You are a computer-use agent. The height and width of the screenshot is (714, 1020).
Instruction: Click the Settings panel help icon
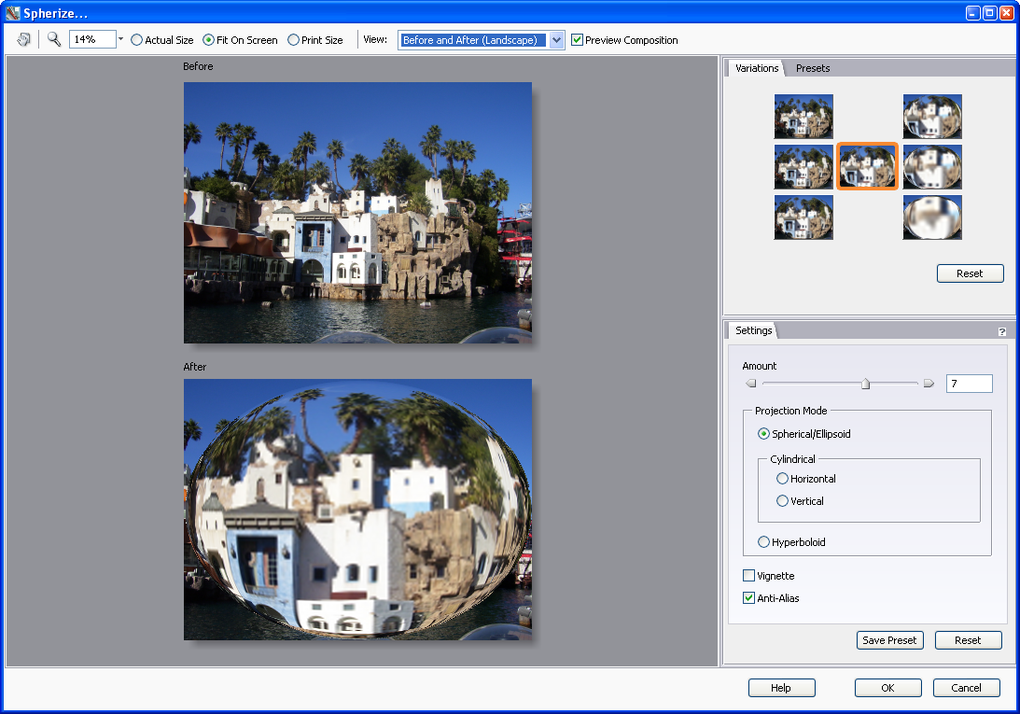point(1001,331)
